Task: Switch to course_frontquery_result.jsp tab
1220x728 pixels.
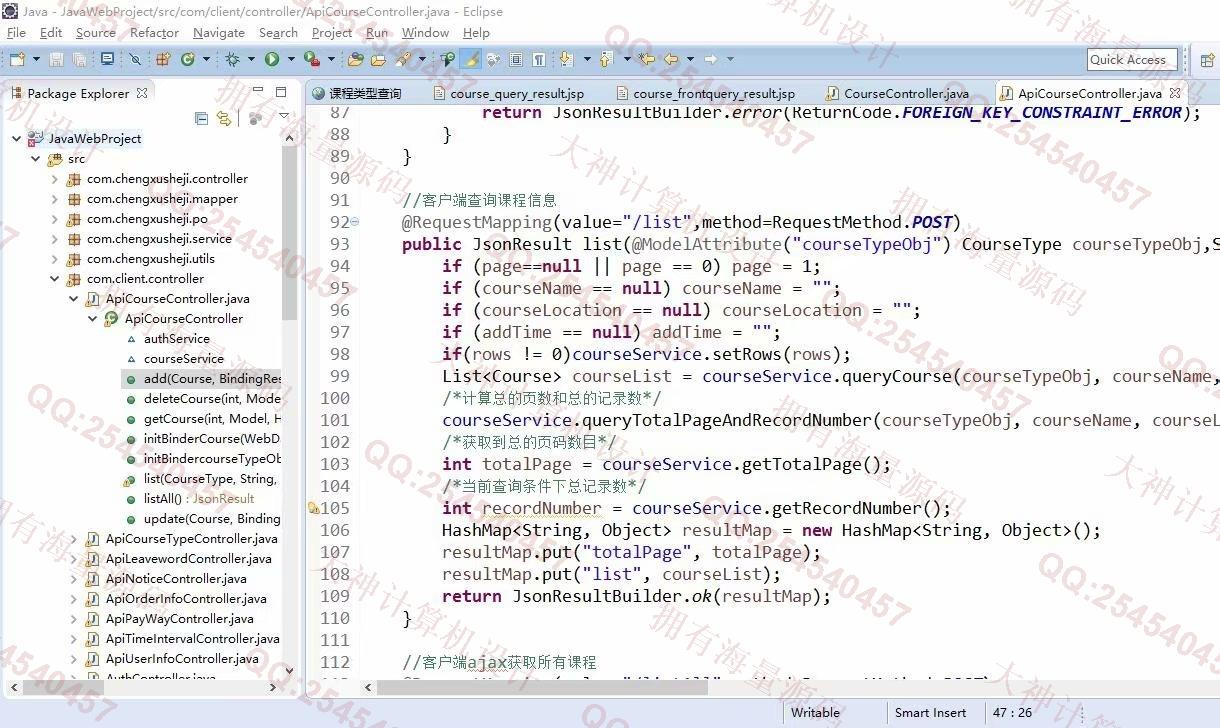Action: pos(704,93)
